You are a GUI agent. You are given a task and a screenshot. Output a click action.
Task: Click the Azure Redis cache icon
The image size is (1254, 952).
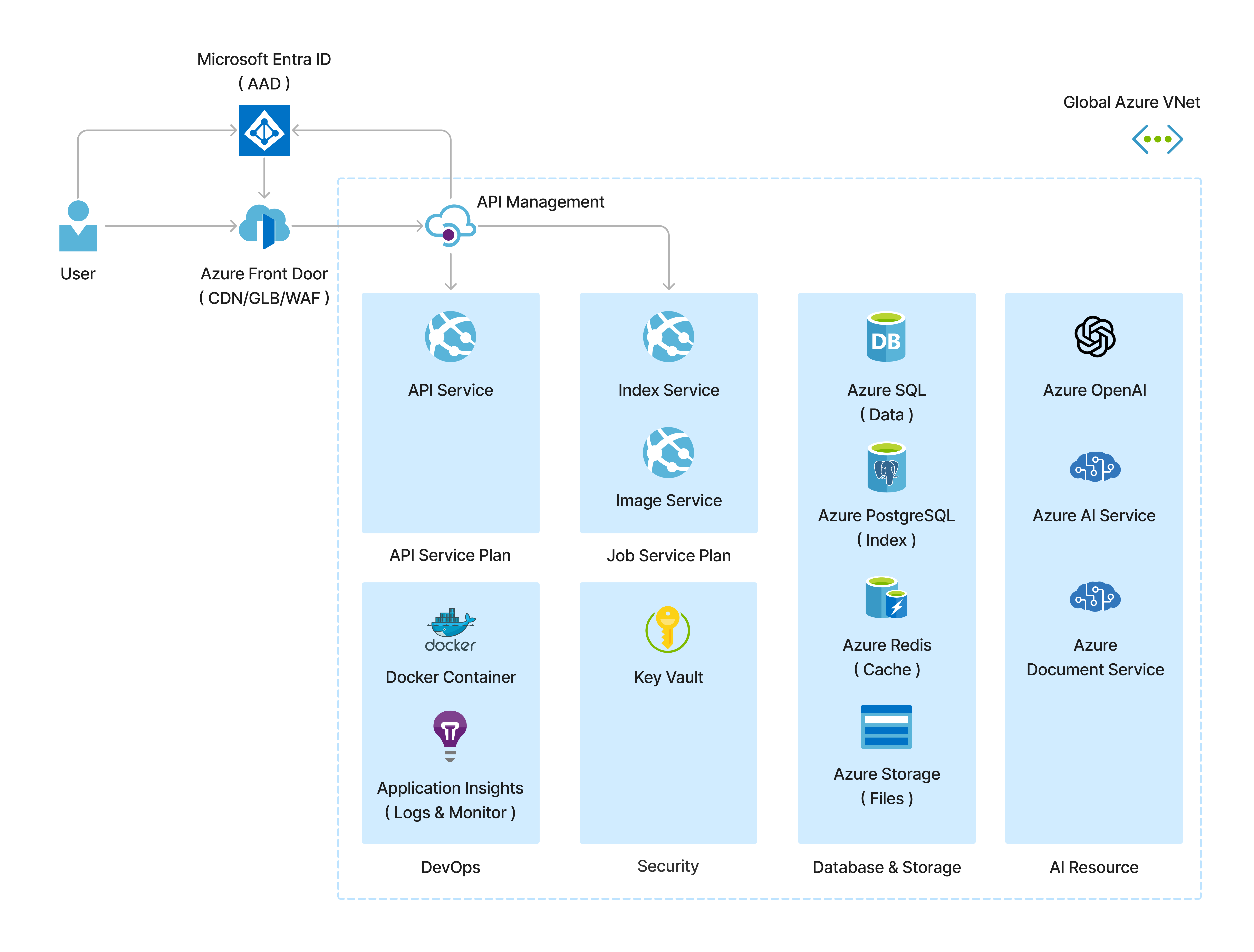(x=886, y=597)
